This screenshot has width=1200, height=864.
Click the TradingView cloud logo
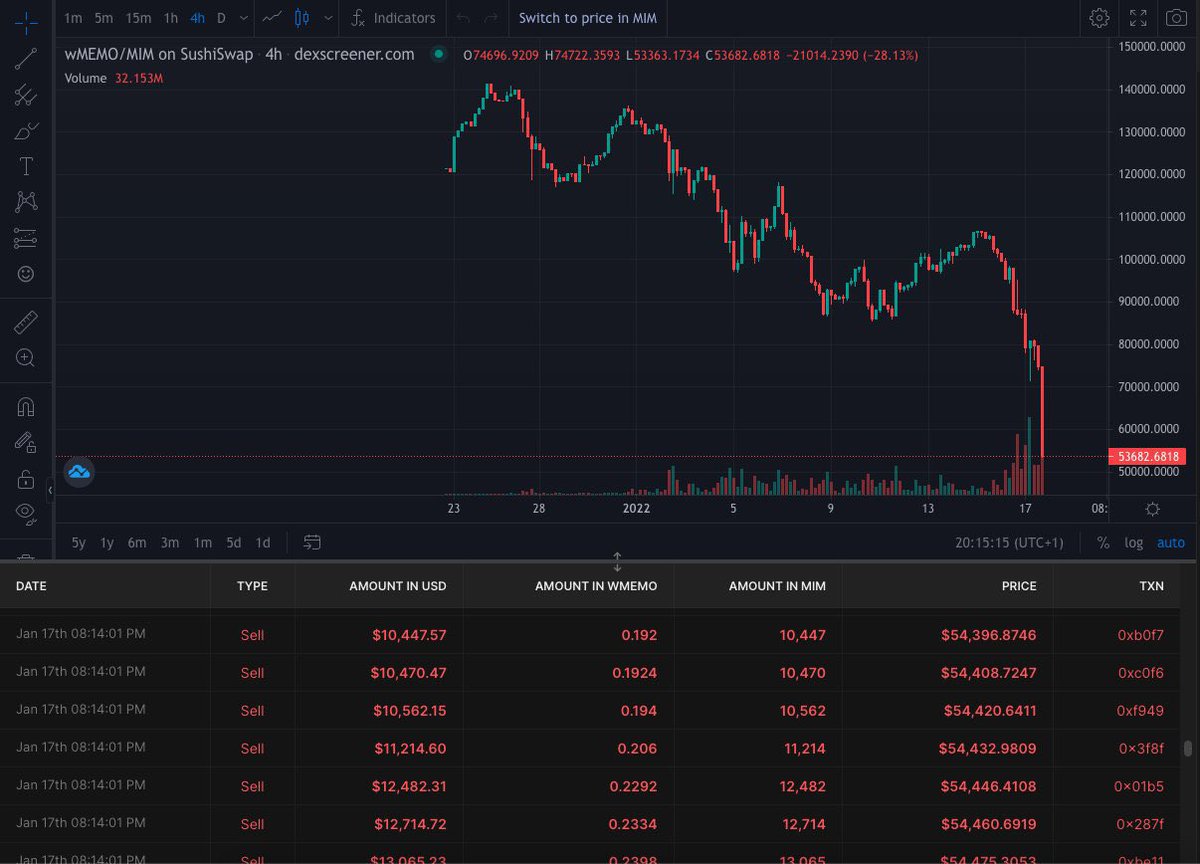(79, 471)
